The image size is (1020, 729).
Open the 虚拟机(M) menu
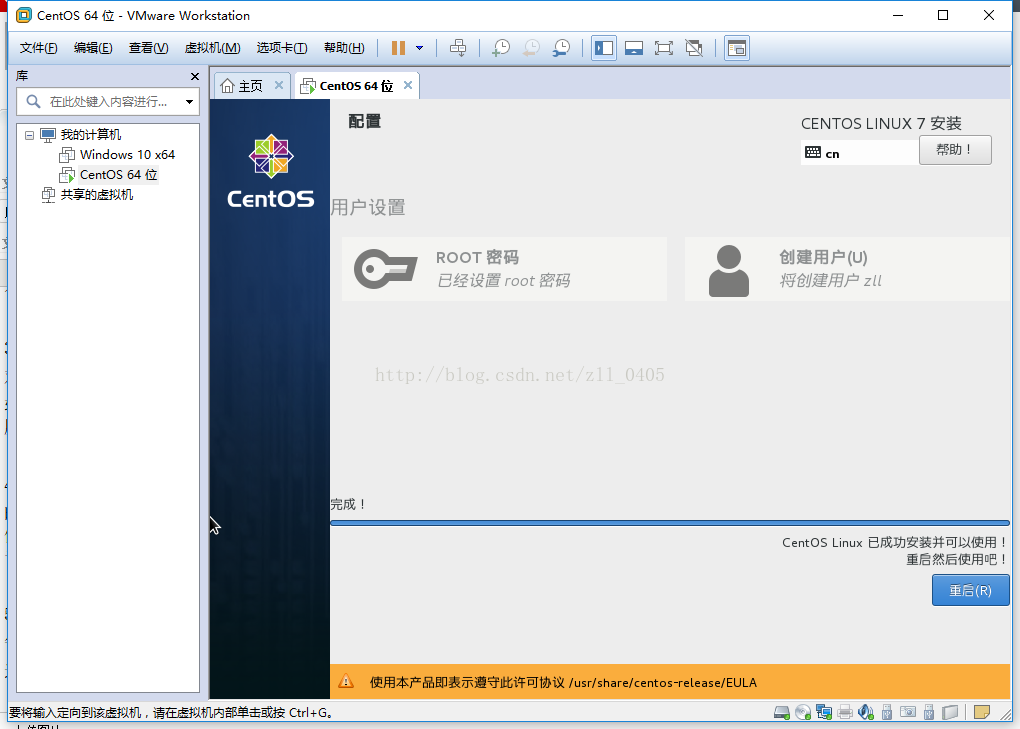213,47
